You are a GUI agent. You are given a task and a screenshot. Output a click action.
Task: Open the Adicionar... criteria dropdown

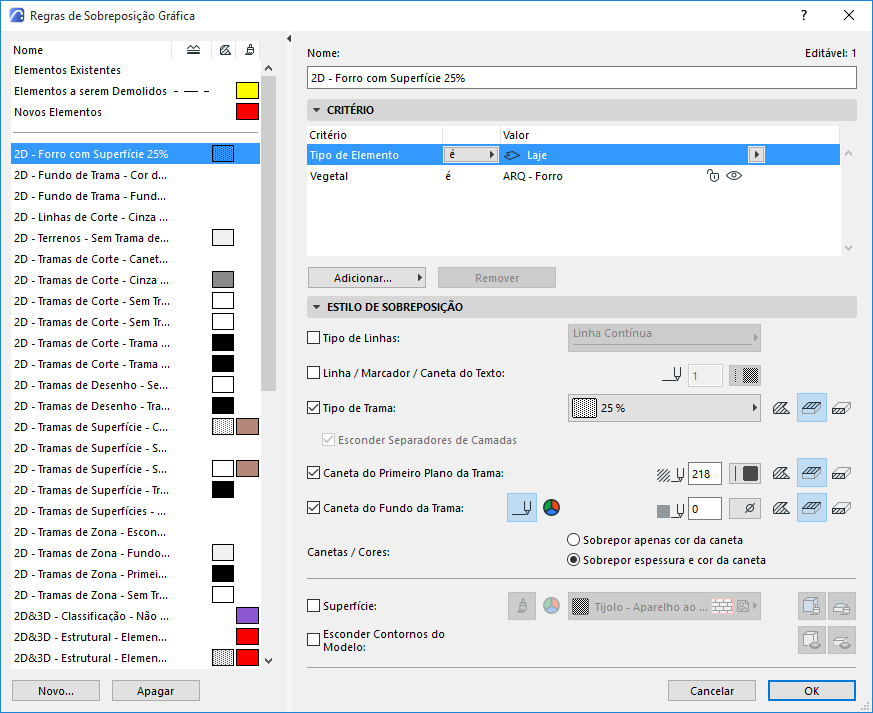[367, 278]
